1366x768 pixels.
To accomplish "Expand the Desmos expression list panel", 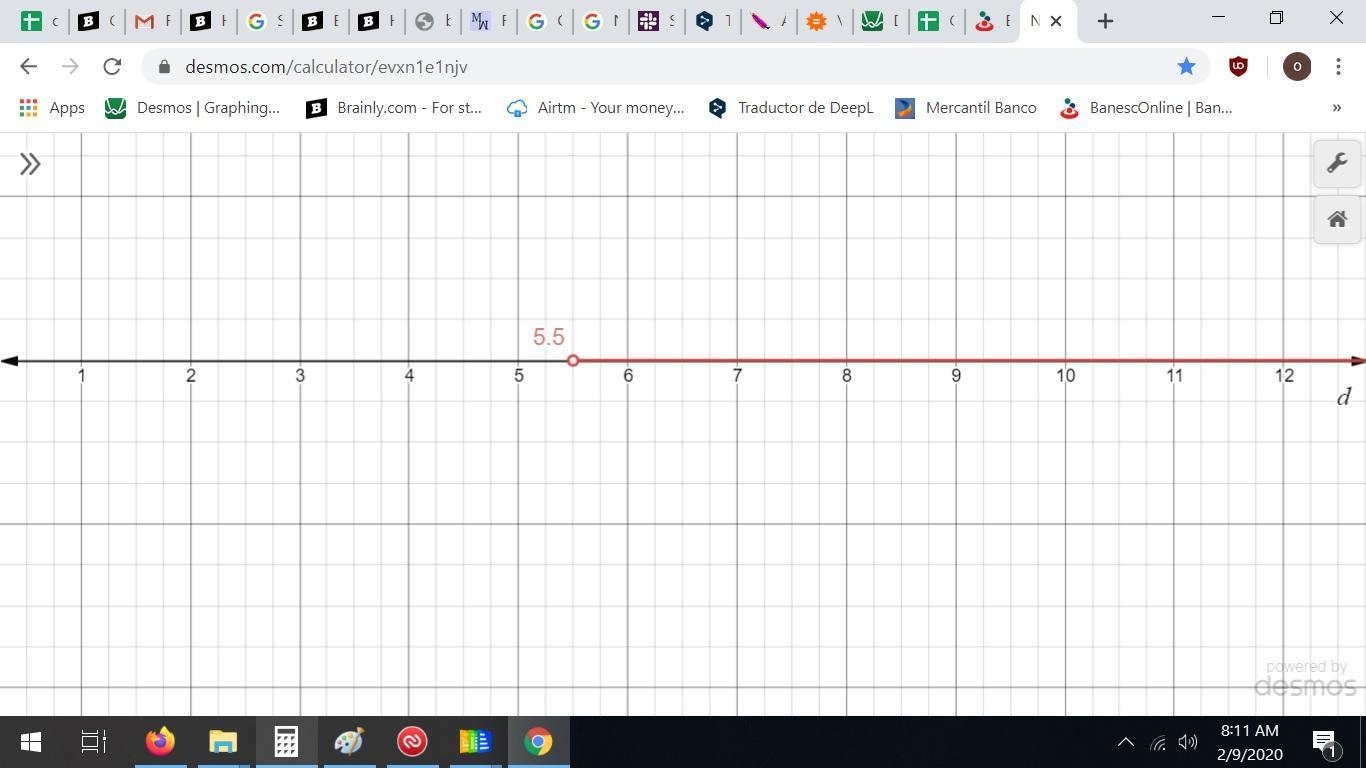I will pyautogui.click(x=30, y=164).
